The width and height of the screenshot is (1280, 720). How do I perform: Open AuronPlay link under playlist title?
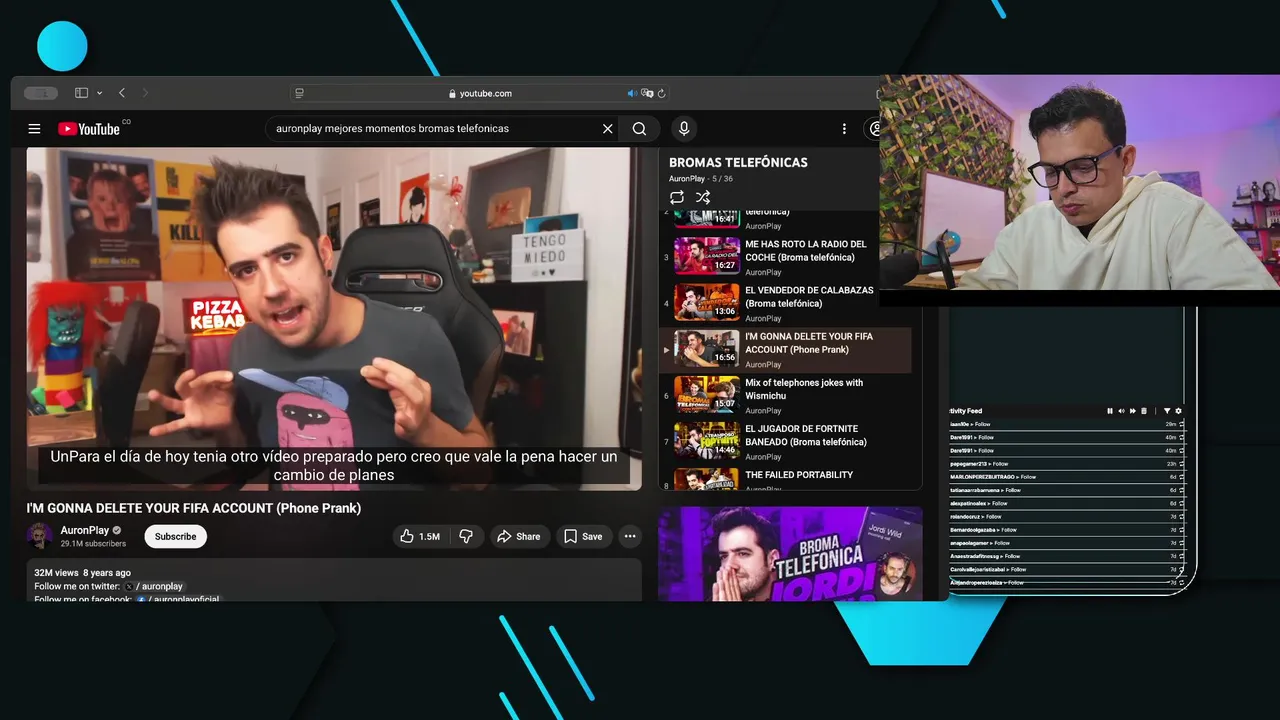pos(687,179)
